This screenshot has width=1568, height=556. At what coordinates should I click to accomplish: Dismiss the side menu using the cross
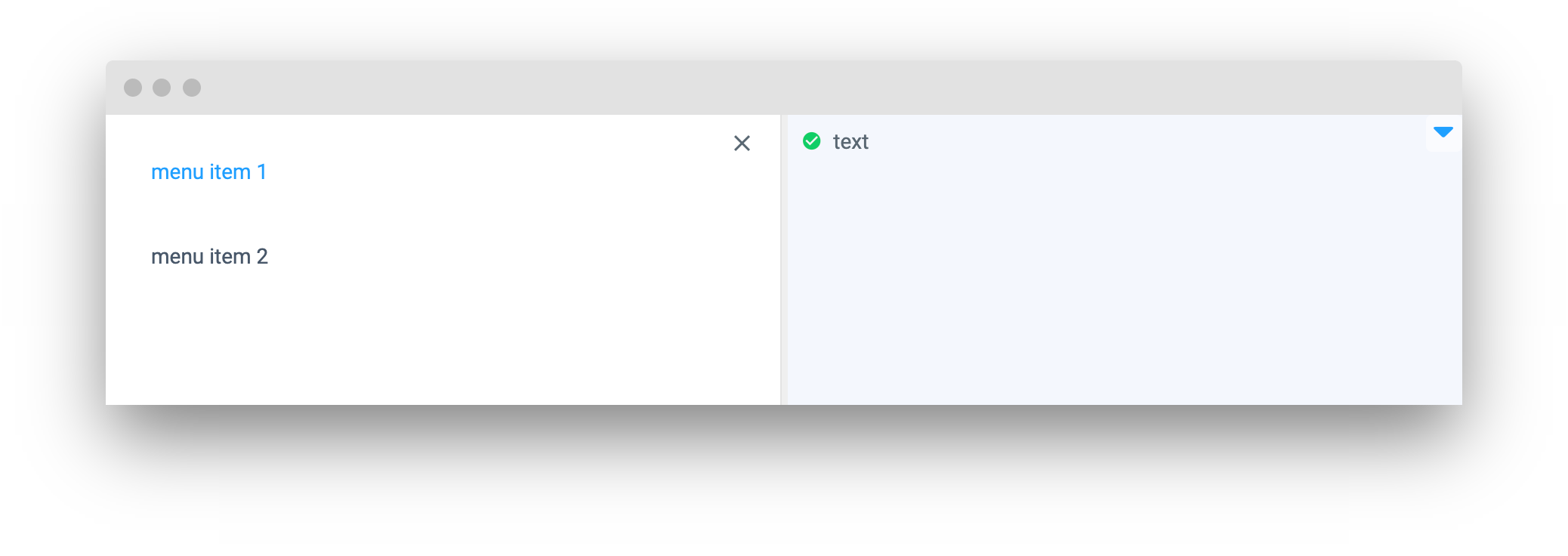coord(742,144)
